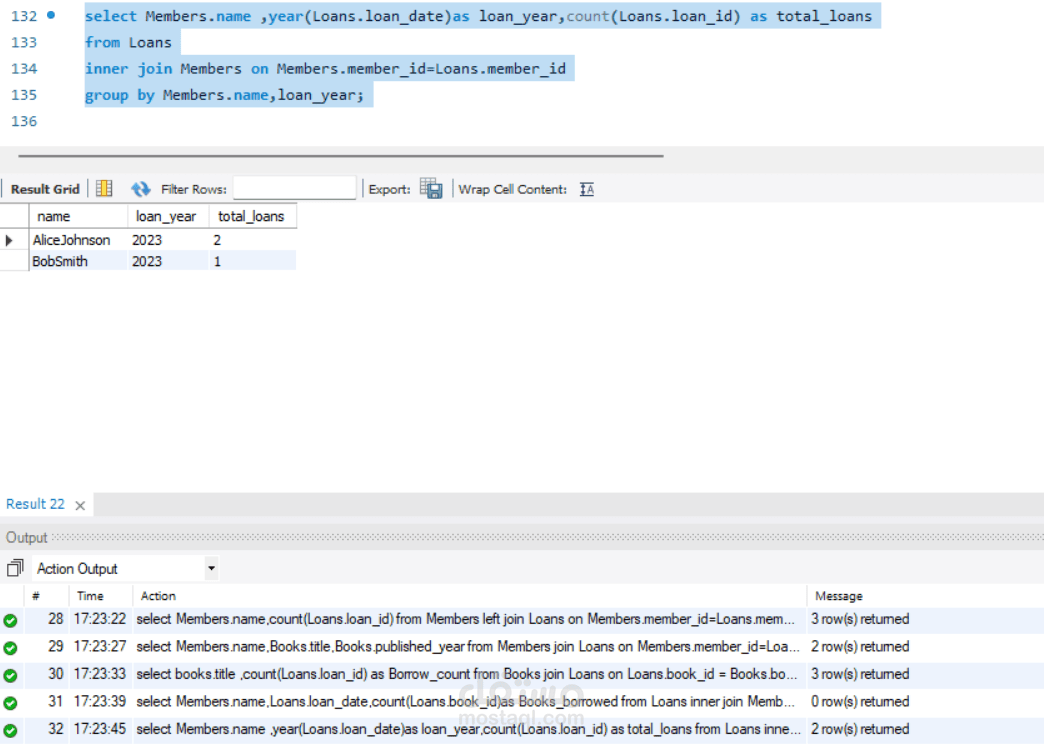Select the row marker arrow for AliceJohnson
Viewport: 1044px width, 744px height.
(x=9, y=240)
